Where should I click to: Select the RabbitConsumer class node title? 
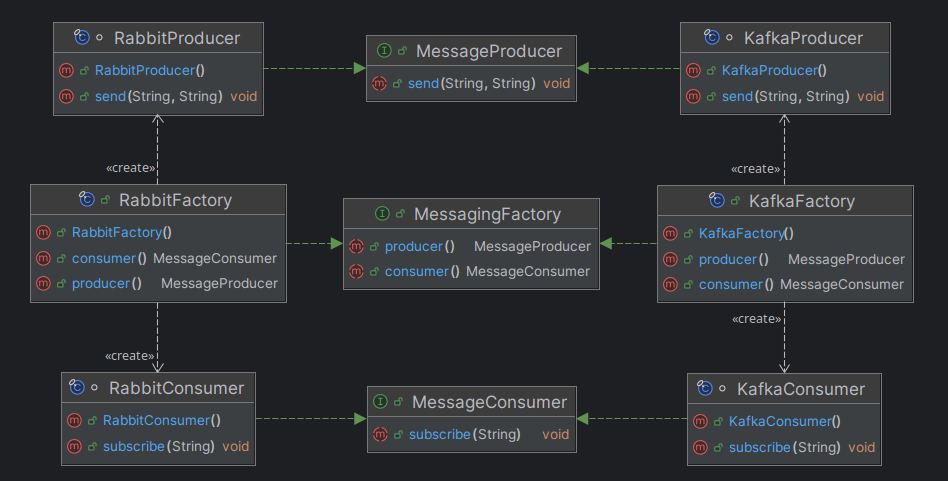point(176,388)
